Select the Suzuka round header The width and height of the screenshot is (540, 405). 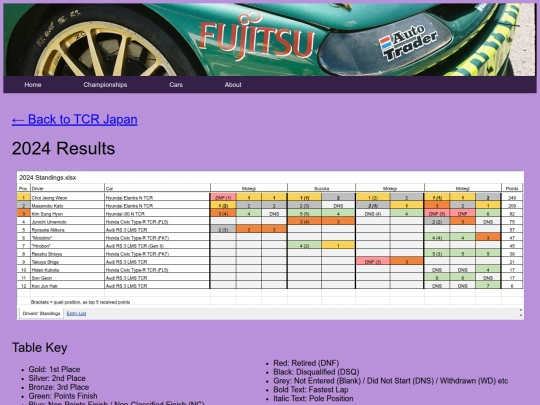coord(321,189)
